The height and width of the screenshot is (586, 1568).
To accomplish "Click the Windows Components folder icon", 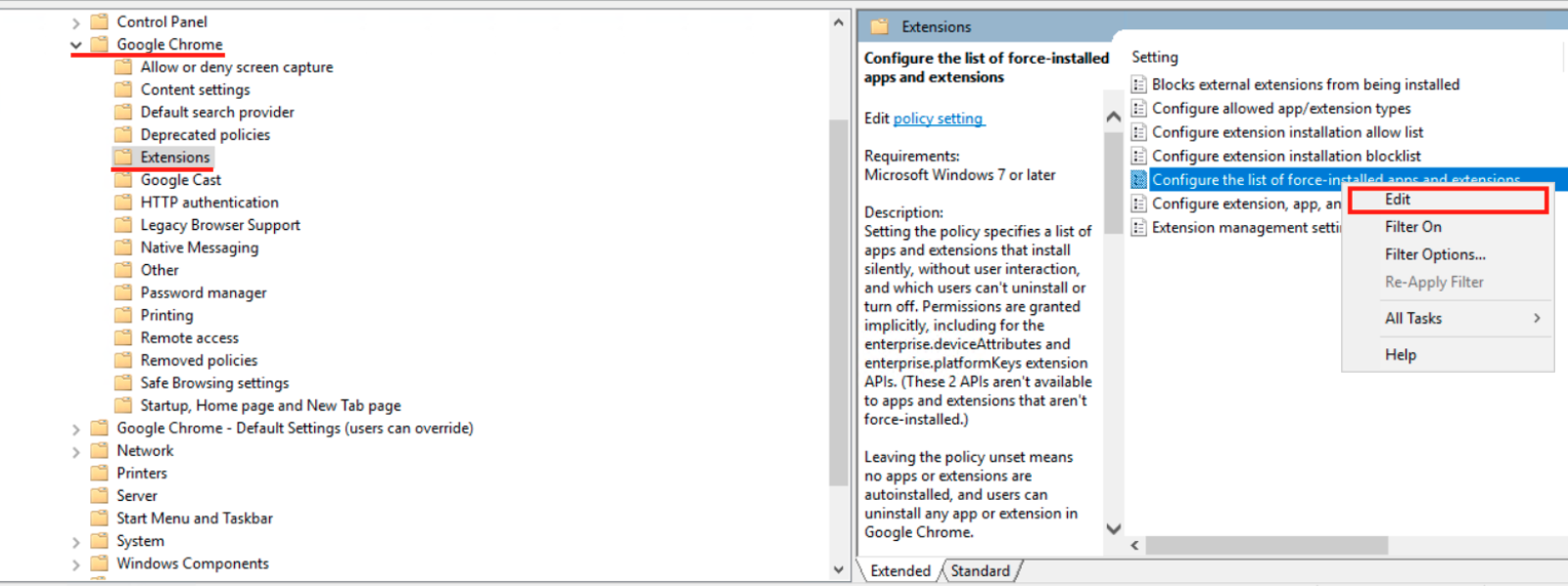I will (x=99, y=563).
